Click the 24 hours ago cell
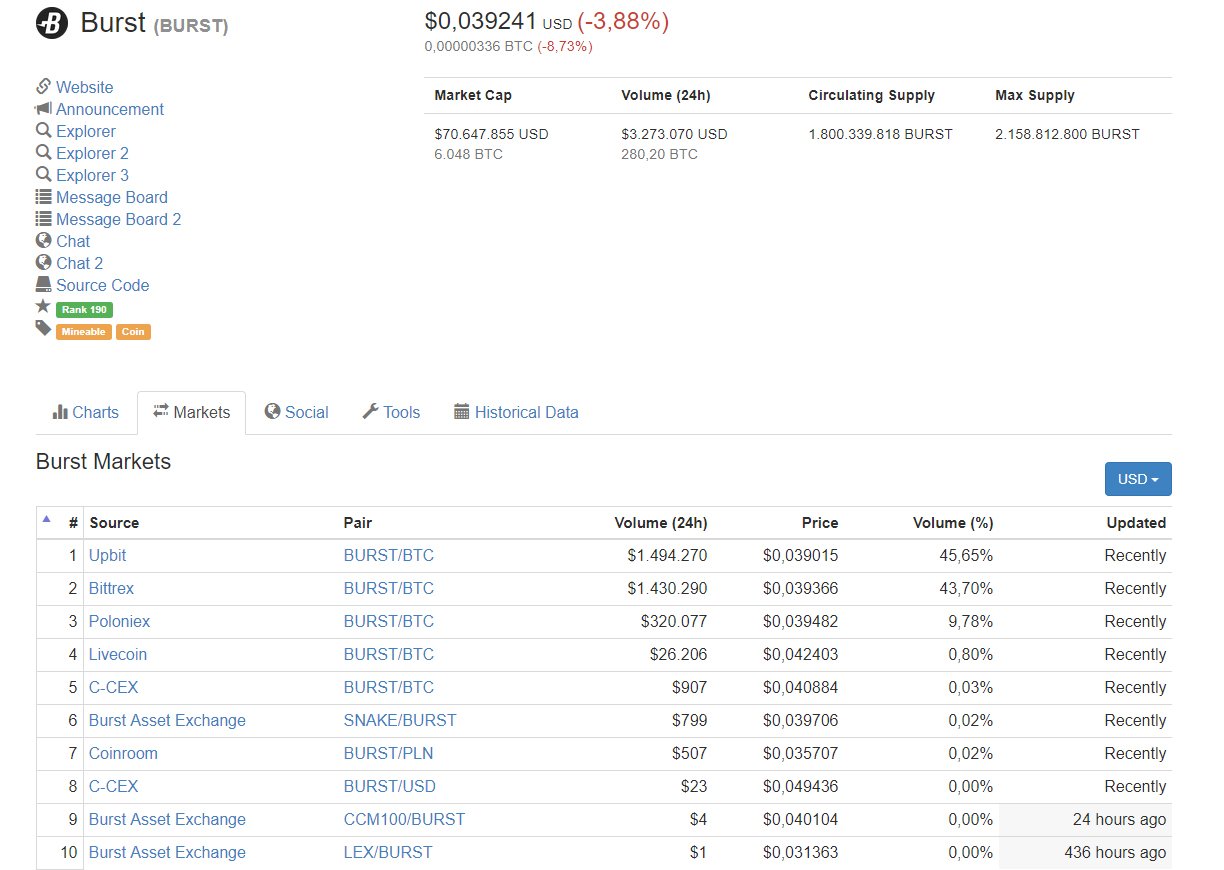1224x870 pixels. (x=1119, y=819)
